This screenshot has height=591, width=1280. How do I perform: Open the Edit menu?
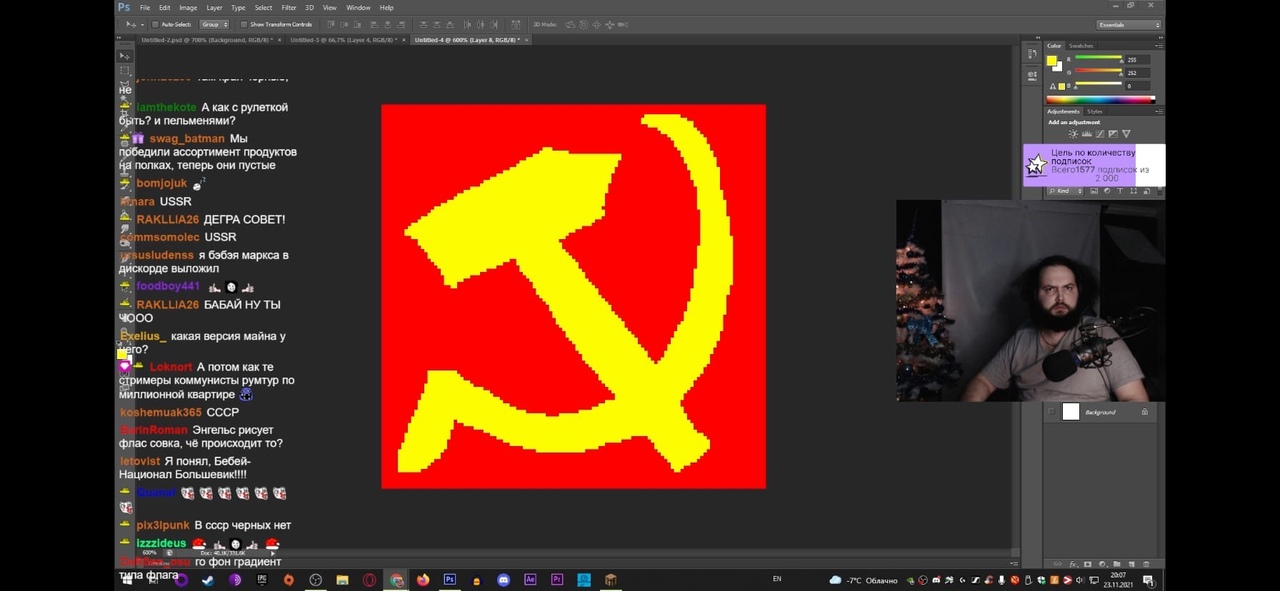coord(165,7)
